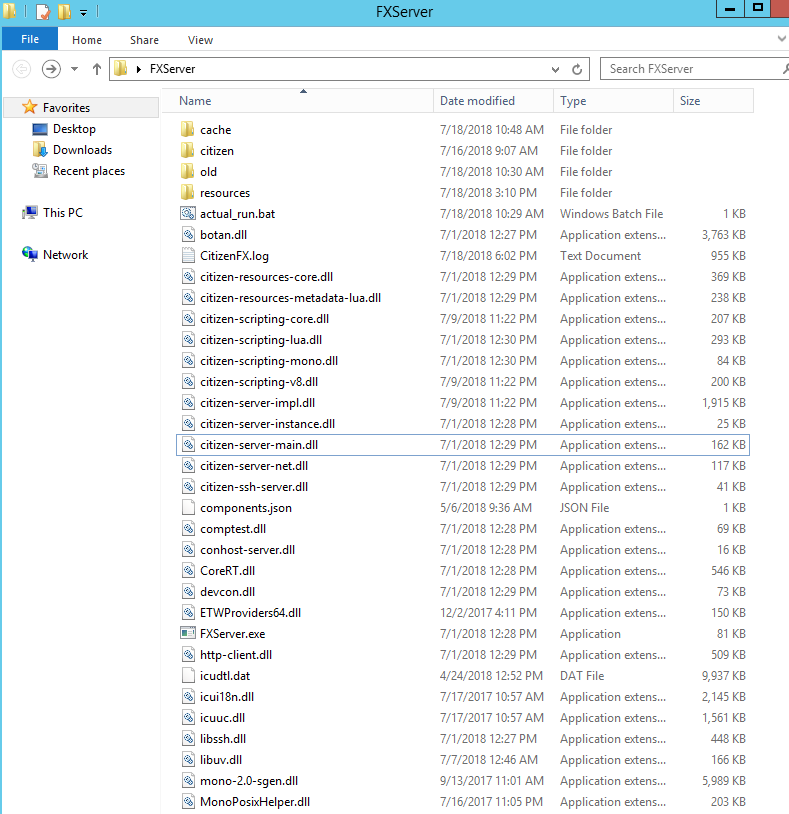Click the Properties quick access toolbar icon
This screenshot has width=789, height=814.
coord(43,11)
